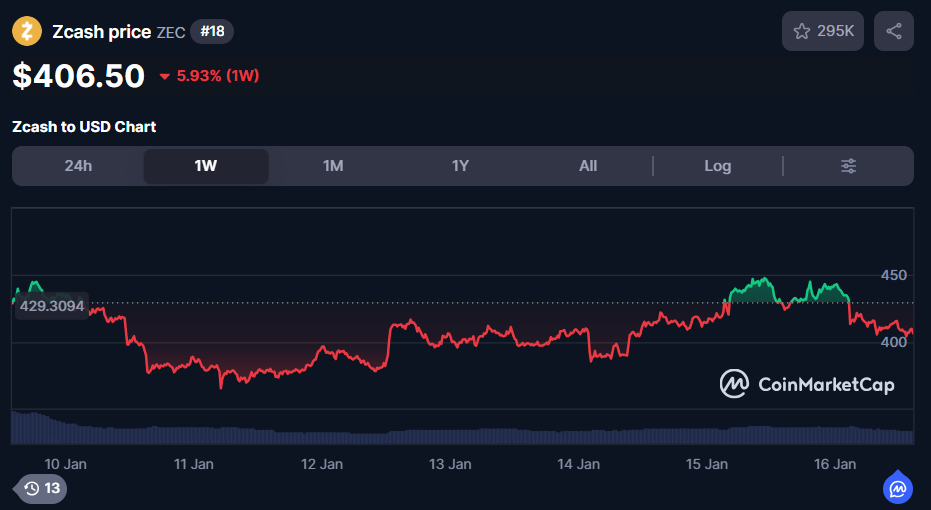931x510 pixels.
Task: Click the 10 Jan date label
Action: click(65, 464)
